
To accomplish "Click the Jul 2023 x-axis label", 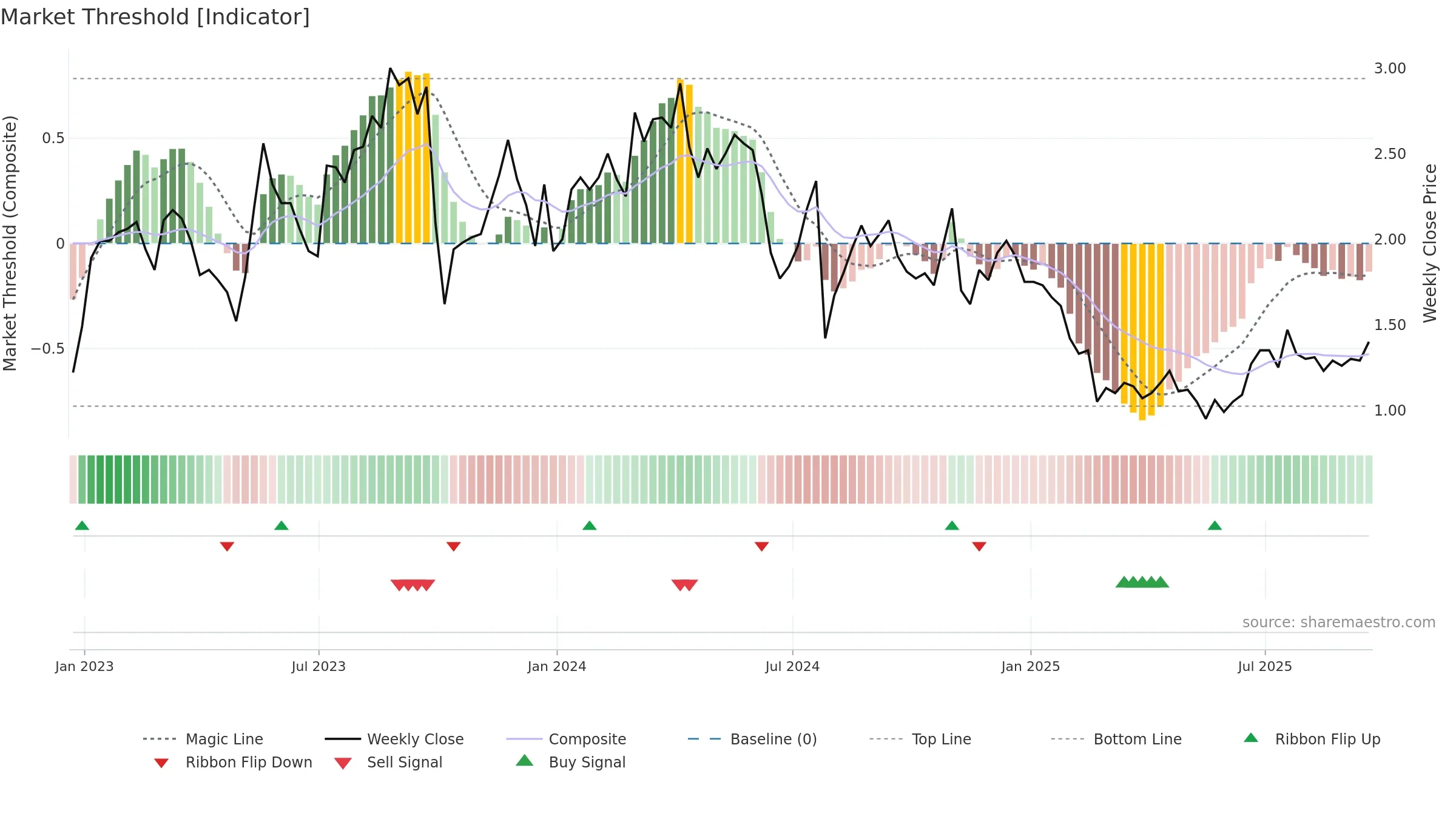I will [x=318, y=667].
